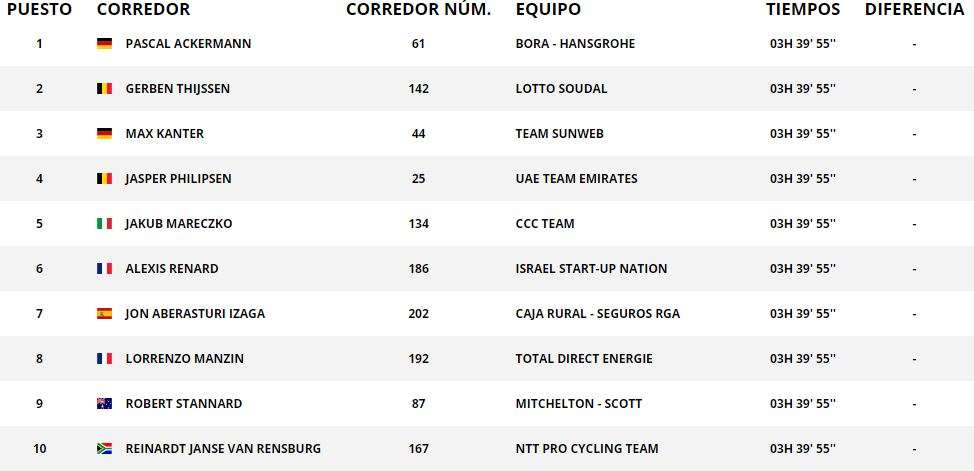Click the CORREDOR NÚM. column header

coord(419,9)
